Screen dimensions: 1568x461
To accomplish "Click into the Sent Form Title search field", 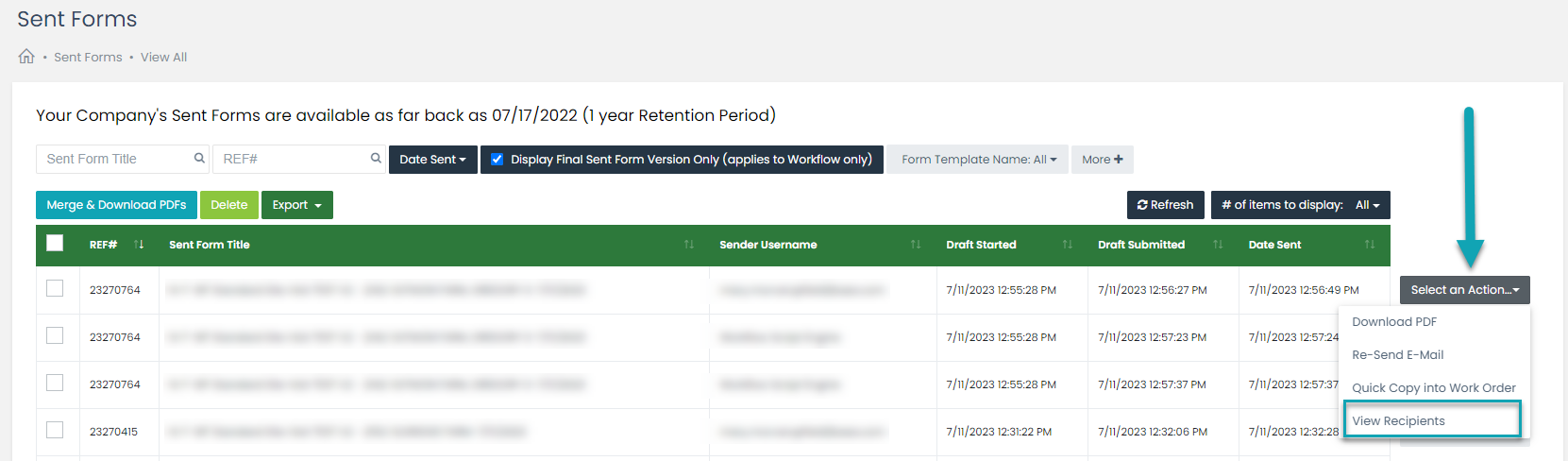I will point(113,159).
